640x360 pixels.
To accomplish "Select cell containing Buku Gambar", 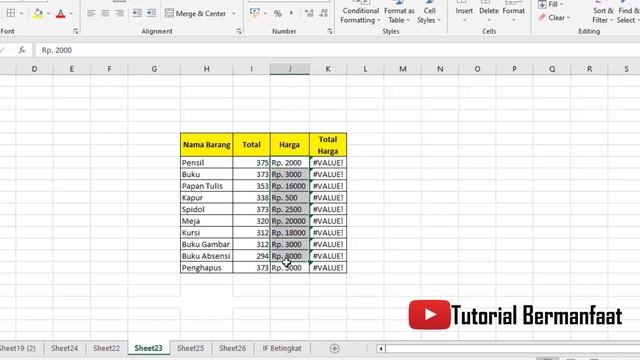I will [207, 244].
